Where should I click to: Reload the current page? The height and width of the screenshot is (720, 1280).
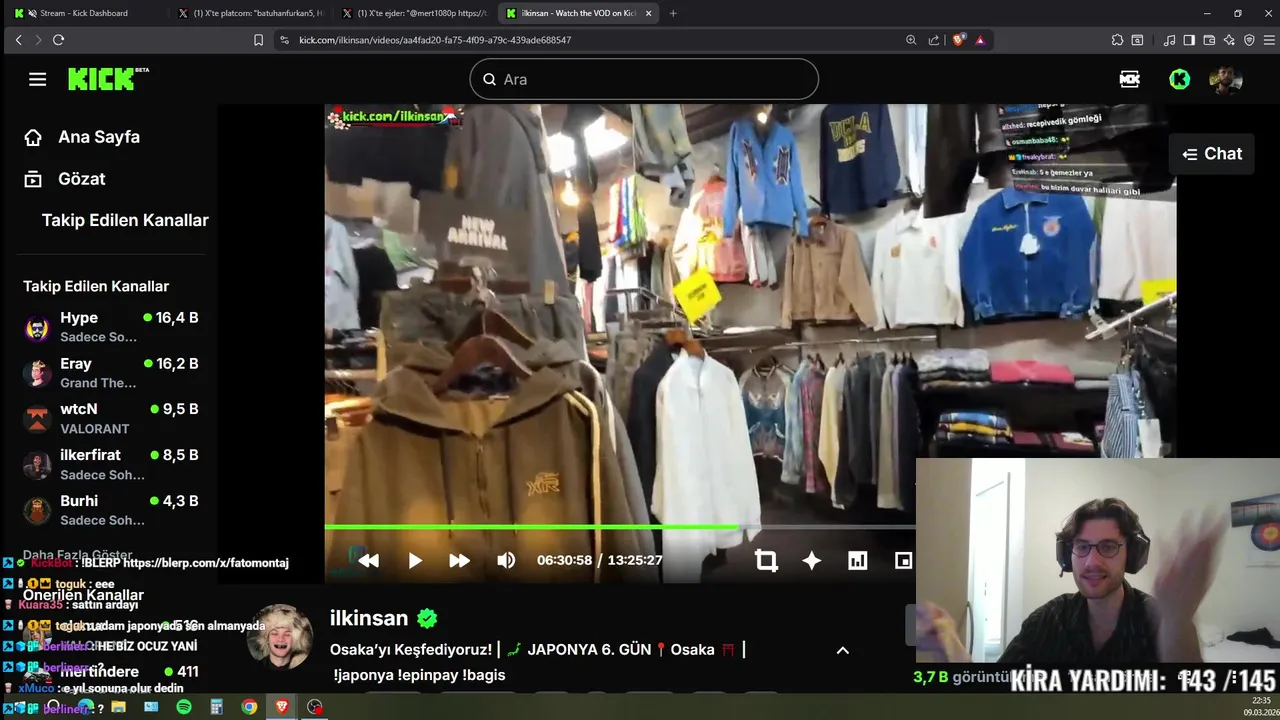tap(58, 40)
